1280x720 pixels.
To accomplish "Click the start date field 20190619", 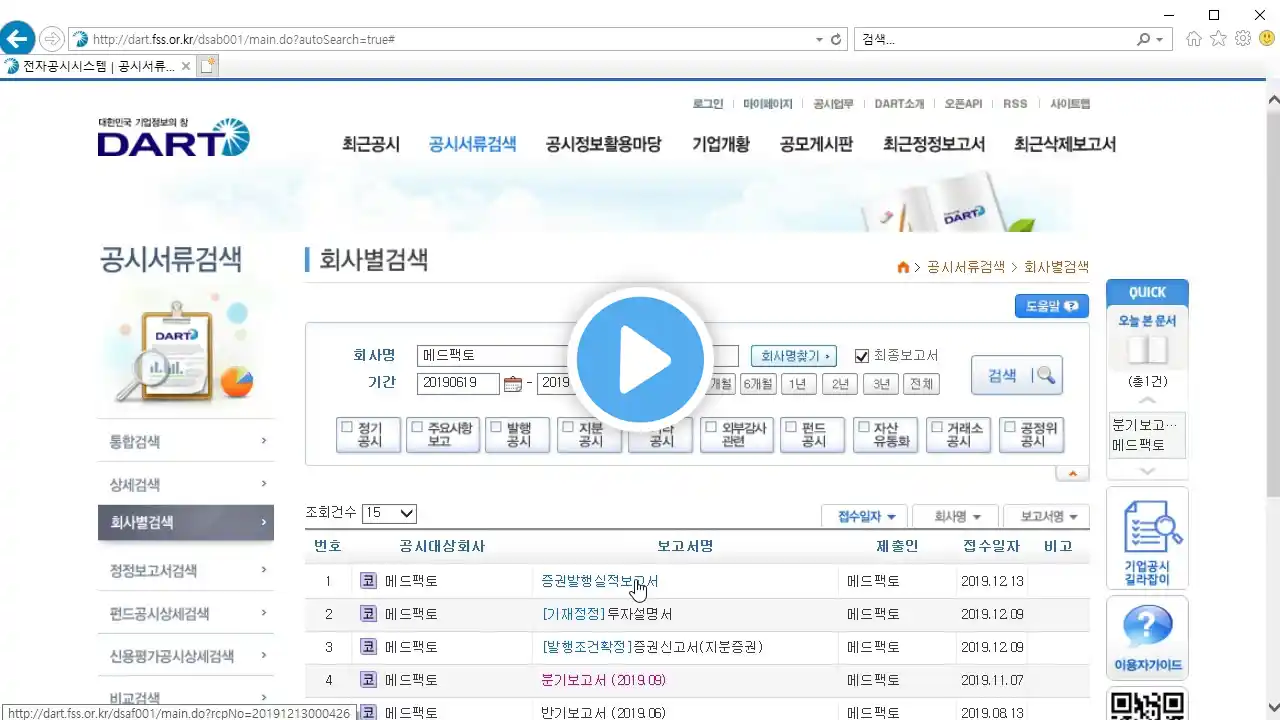I will point(459,383).
